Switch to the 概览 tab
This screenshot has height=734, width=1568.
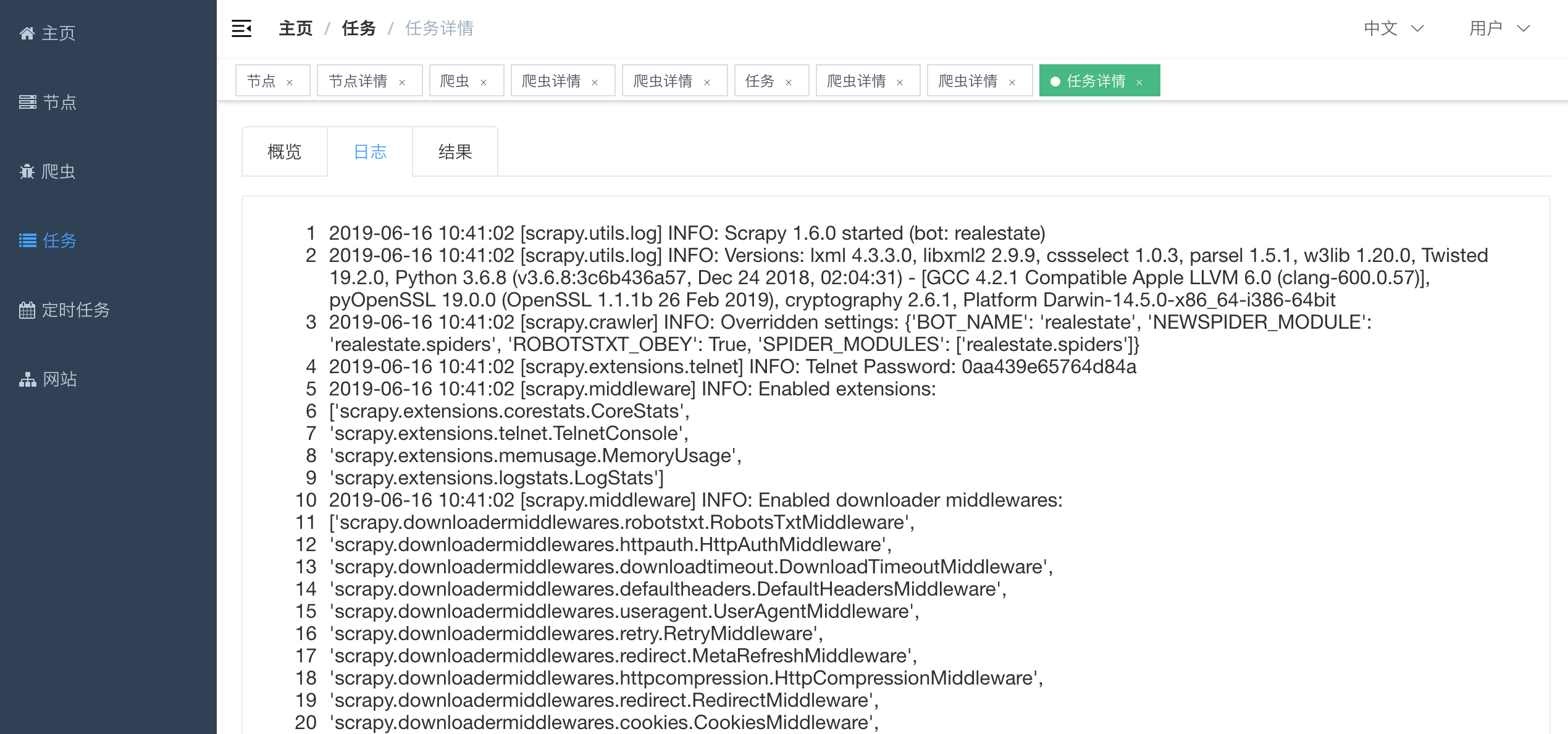283,151
